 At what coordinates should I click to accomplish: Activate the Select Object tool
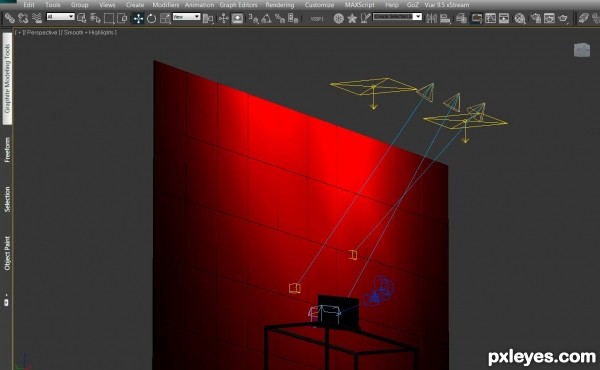coord(82,18)
